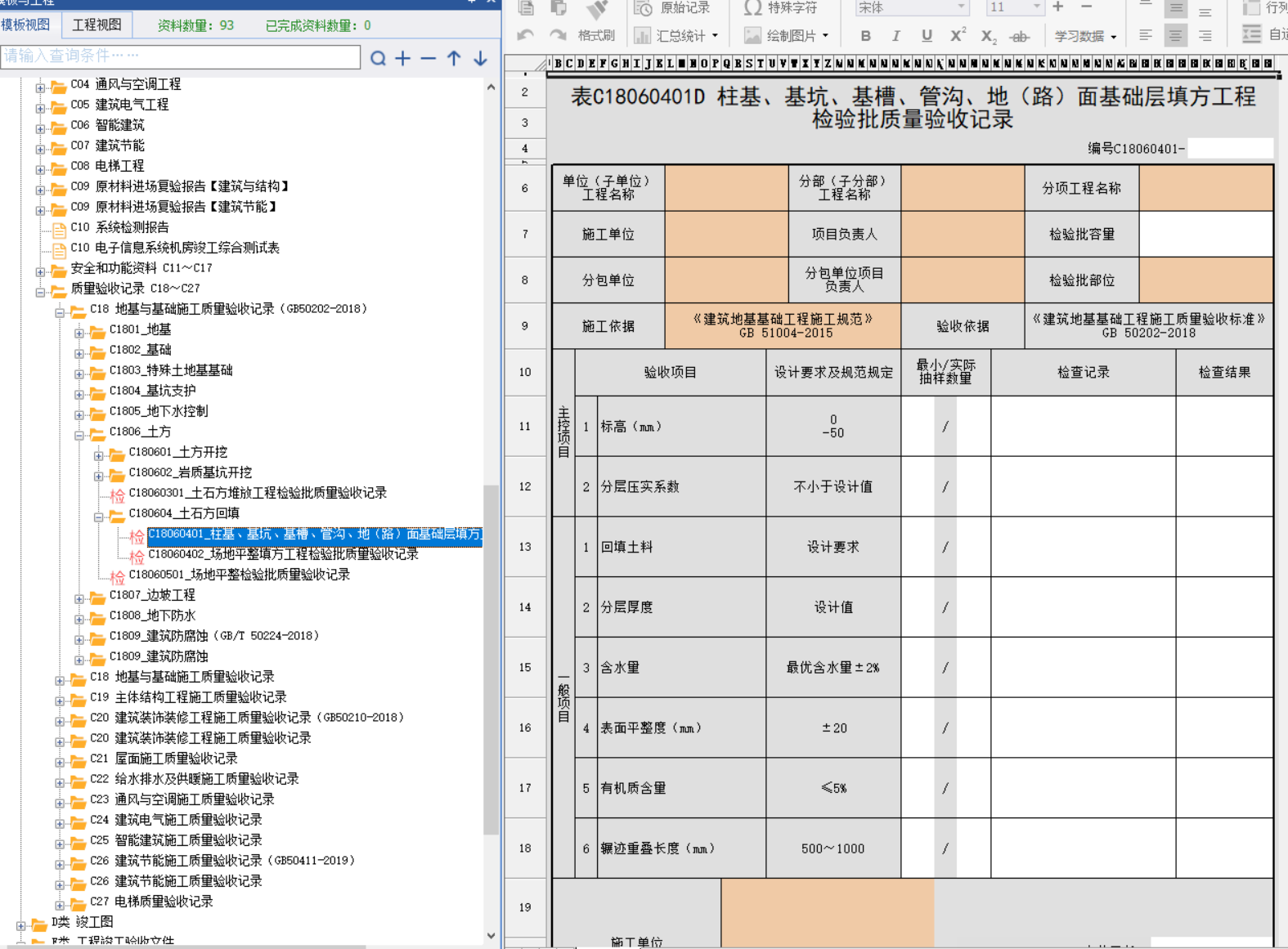Click the 编号 number white input field
1288x949 pixels.
tap(1229, 148)
